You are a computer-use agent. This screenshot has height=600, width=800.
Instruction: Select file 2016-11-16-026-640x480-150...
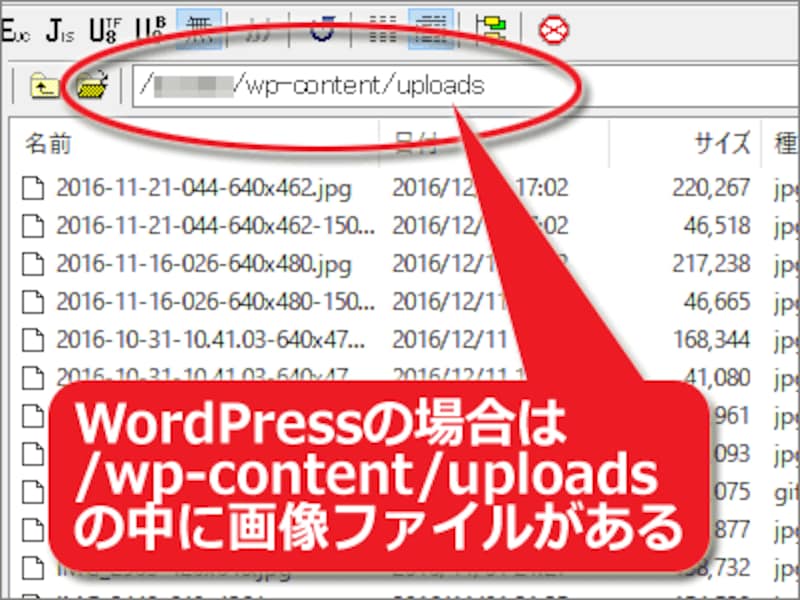(x=215, y=302)
